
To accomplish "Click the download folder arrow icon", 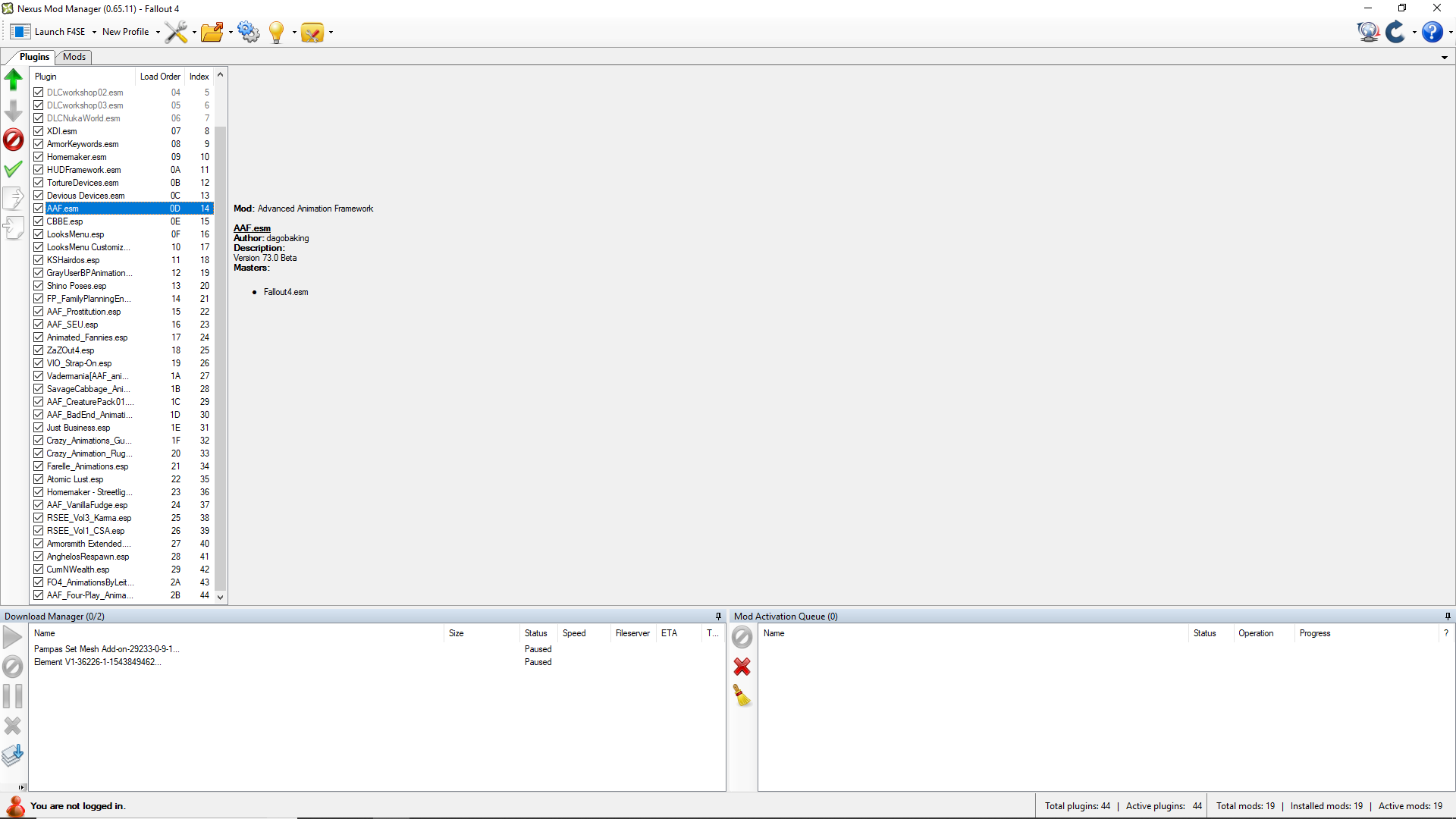I will 13,755.
